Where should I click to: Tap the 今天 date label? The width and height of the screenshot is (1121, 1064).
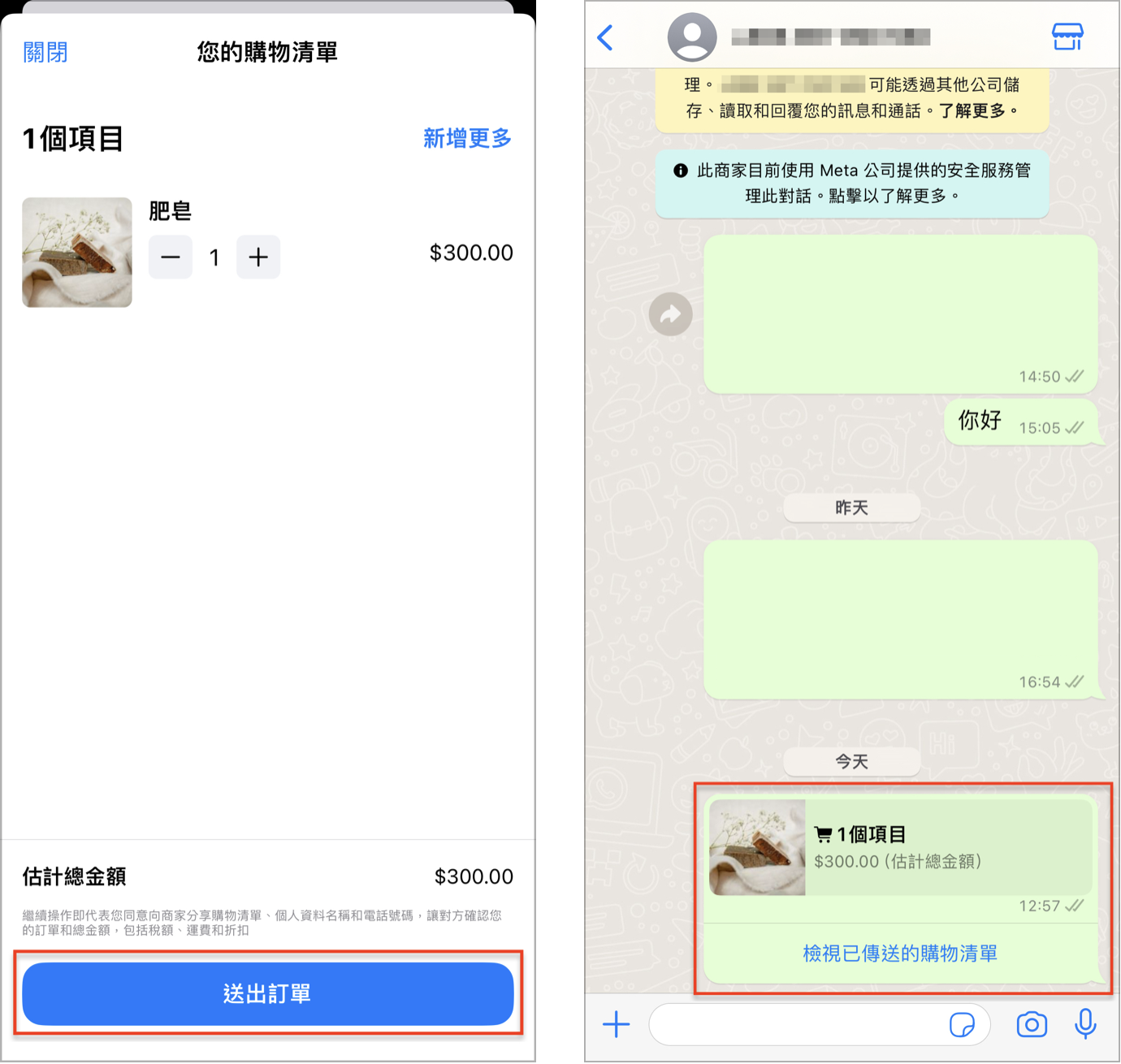tap(852, 762)
